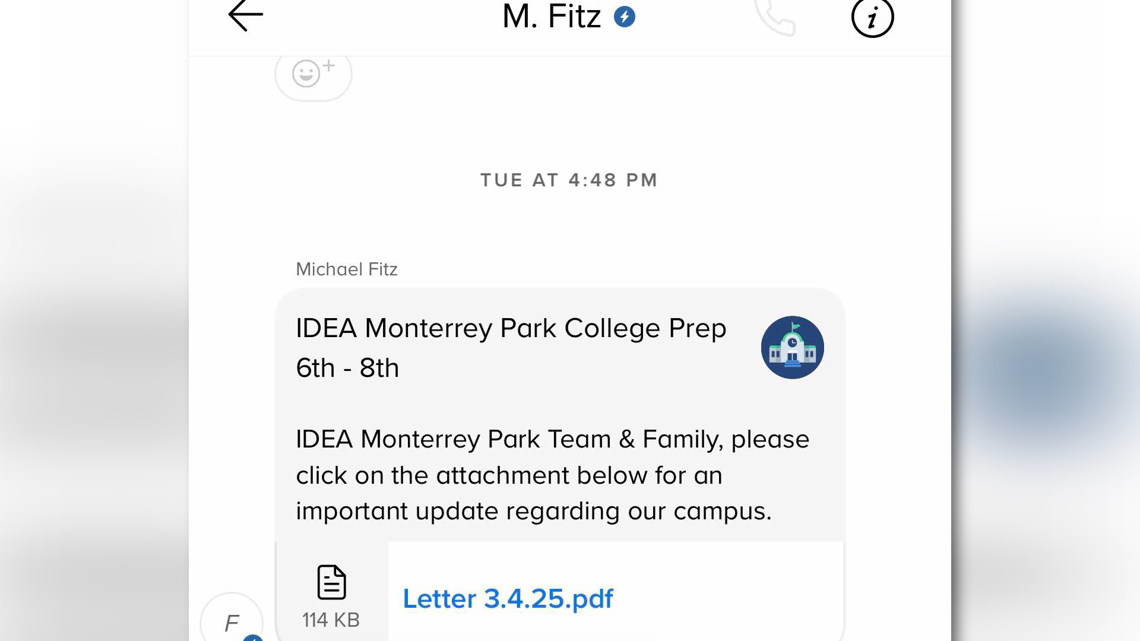Open the school building avatar in the message

tap(792, 347)
